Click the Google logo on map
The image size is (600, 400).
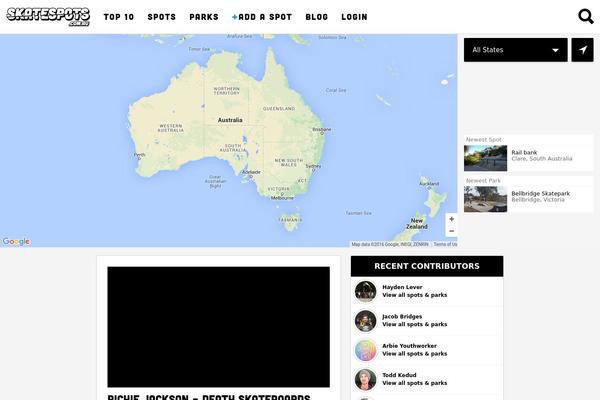pos(16,242)
